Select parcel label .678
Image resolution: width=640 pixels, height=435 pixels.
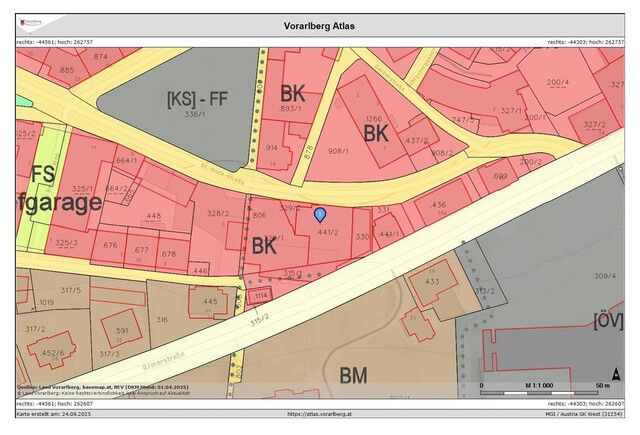168,254
